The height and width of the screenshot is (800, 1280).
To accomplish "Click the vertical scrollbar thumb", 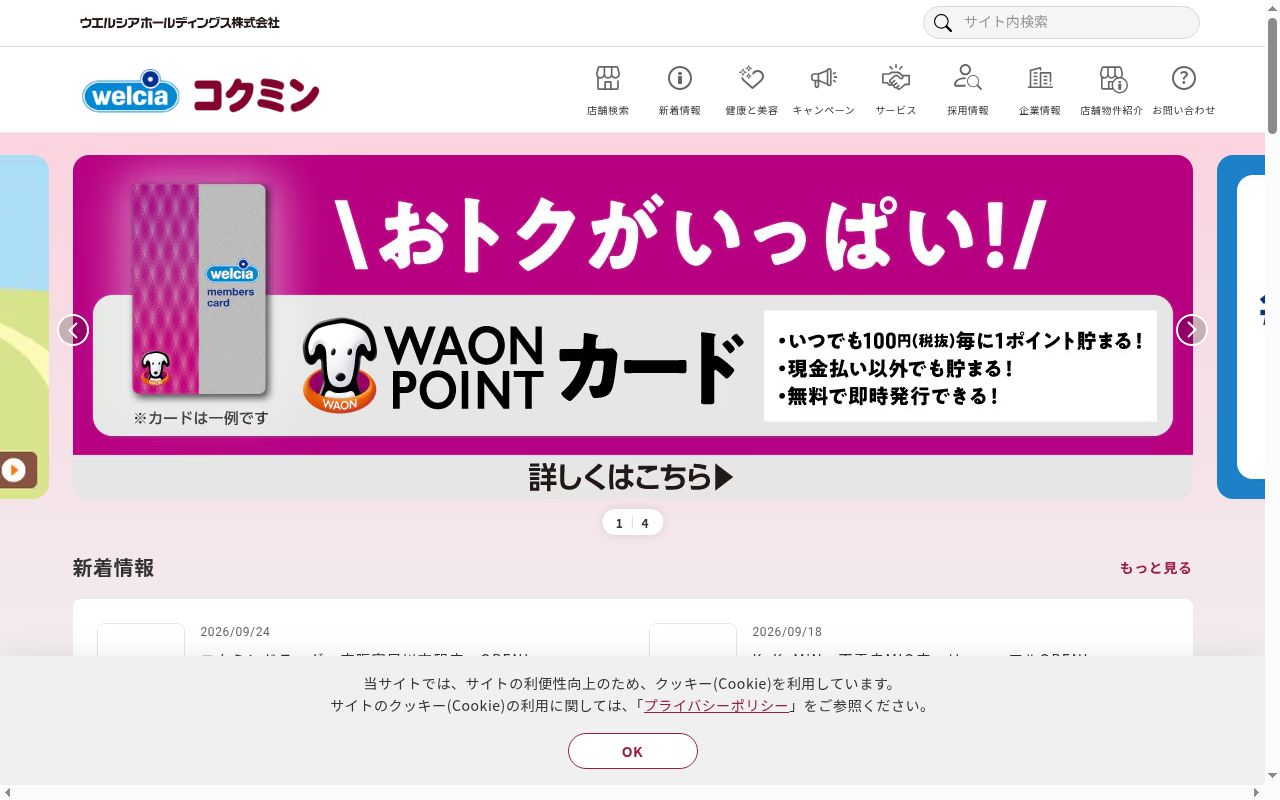I will [1272, 75].
